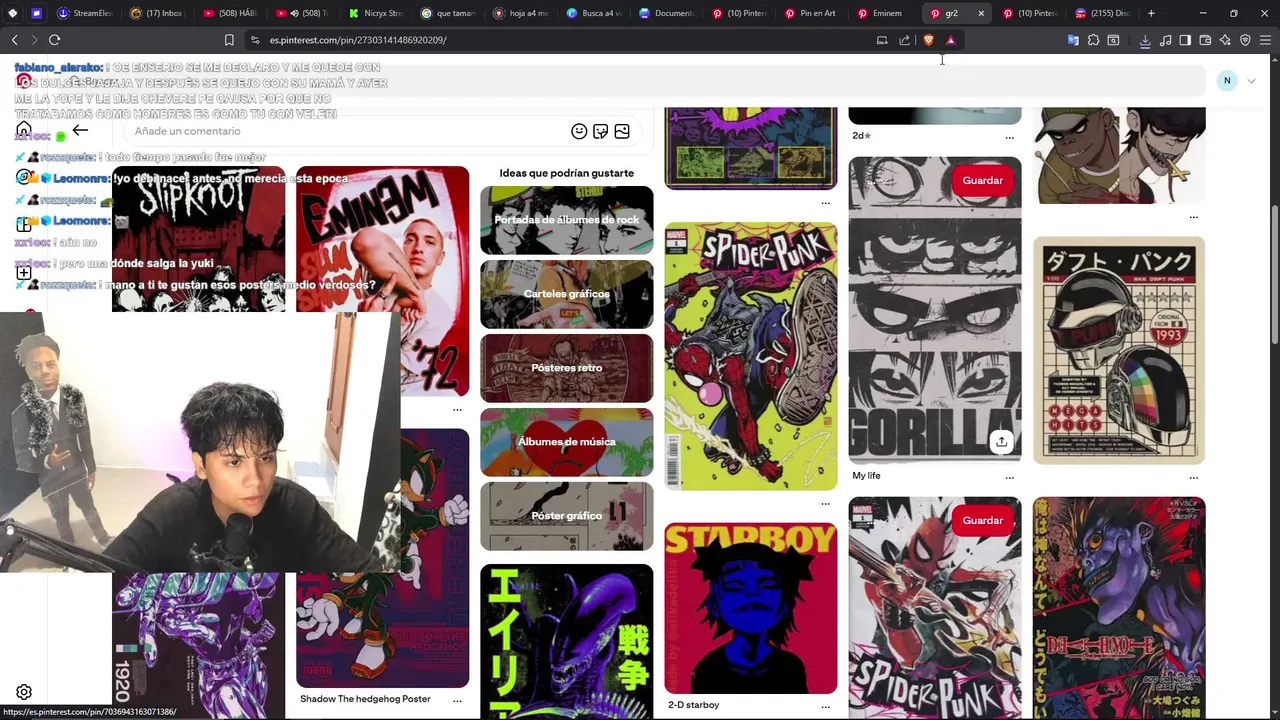Open options dots under Spider-Punk yellow pin

point(825,503)
